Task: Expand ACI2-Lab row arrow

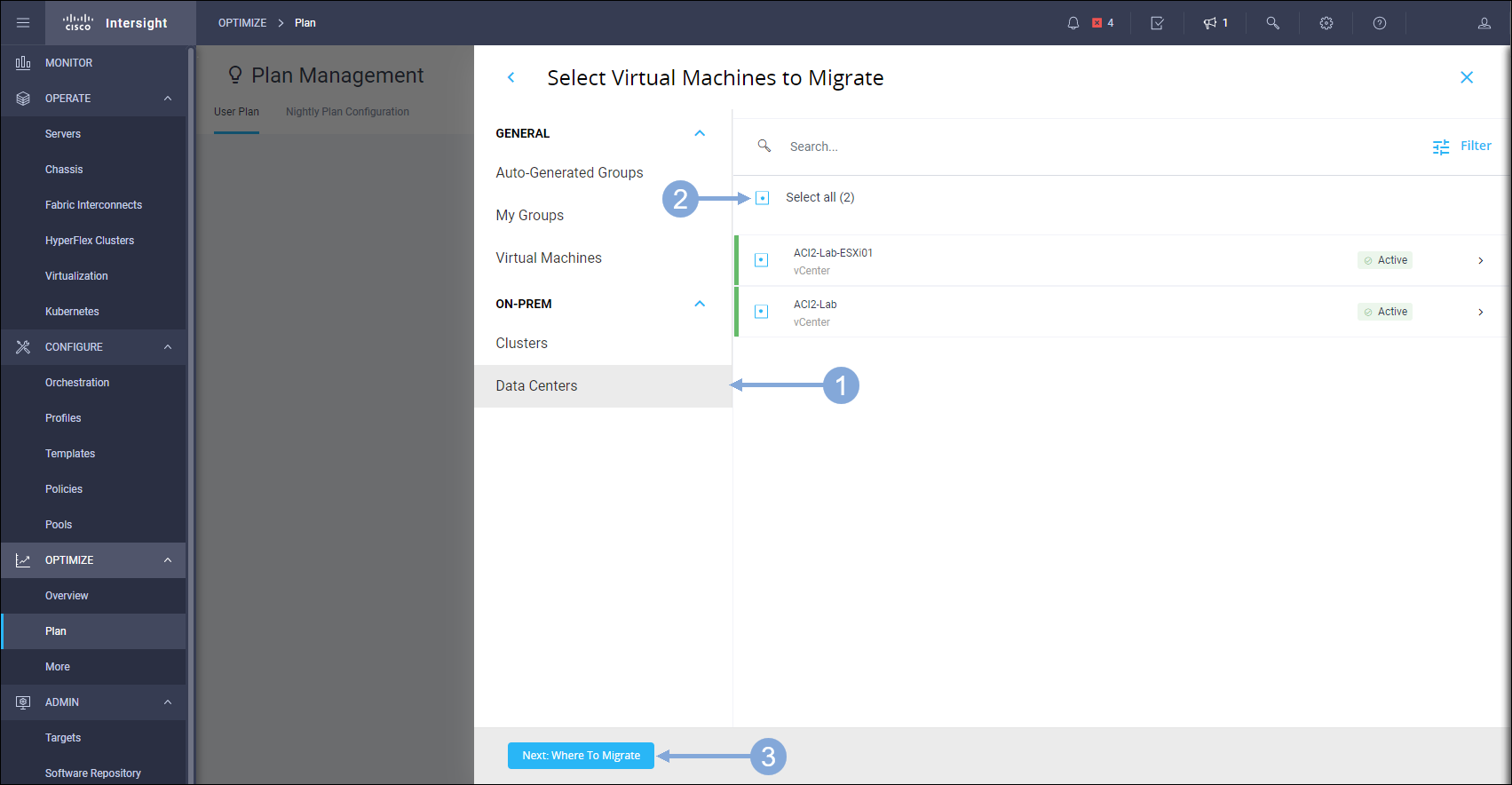Action: coord(1481,312)
